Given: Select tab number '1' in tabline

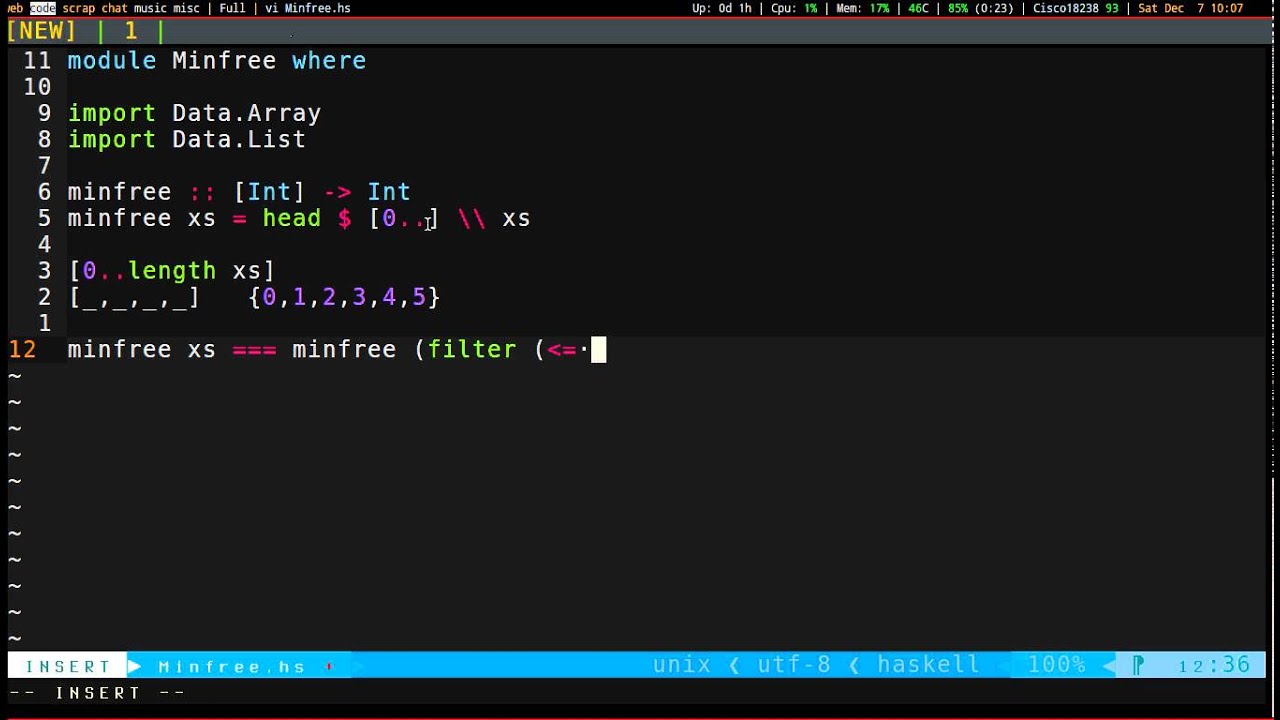Looking at the screenshot, I should (x=130, y=31).
